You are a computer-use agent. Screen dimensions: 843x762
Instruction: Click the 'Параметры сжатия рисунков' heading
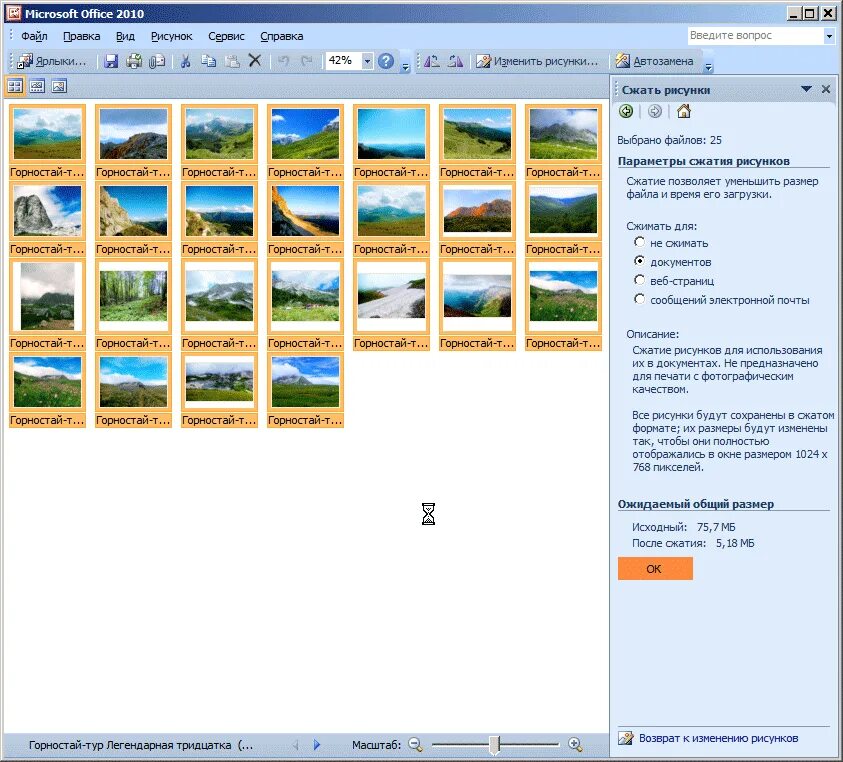point(704,161)
